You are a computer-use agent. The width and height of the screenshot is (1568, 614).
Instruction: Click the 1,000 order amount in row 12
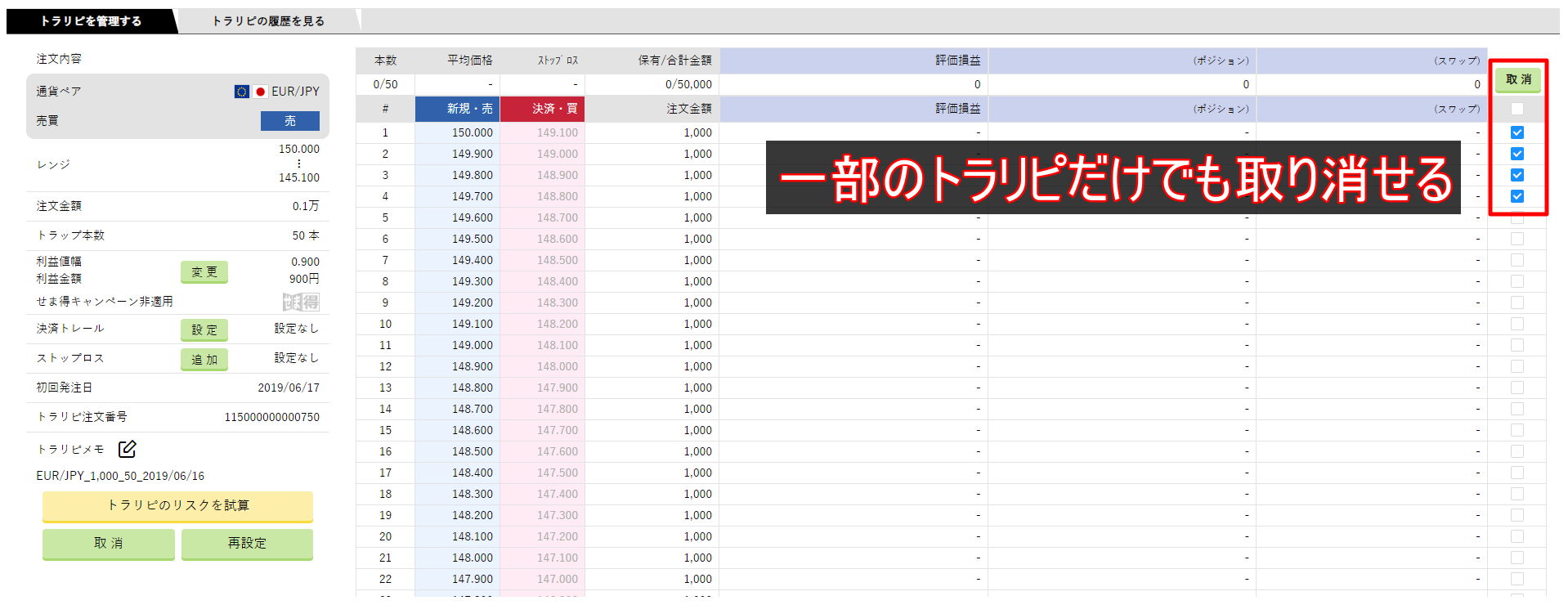pos(698,366)
